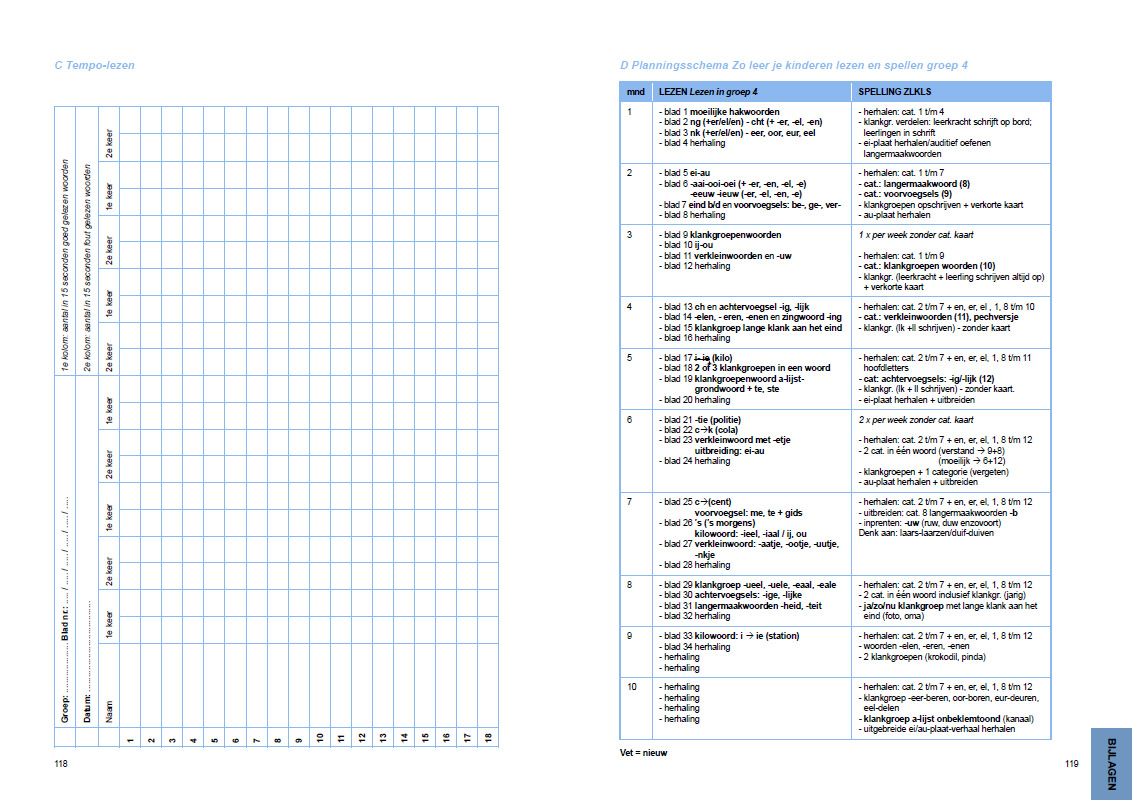
Task: Select the 'Naam' row label in the grid
Action: [x=109, y=711]
